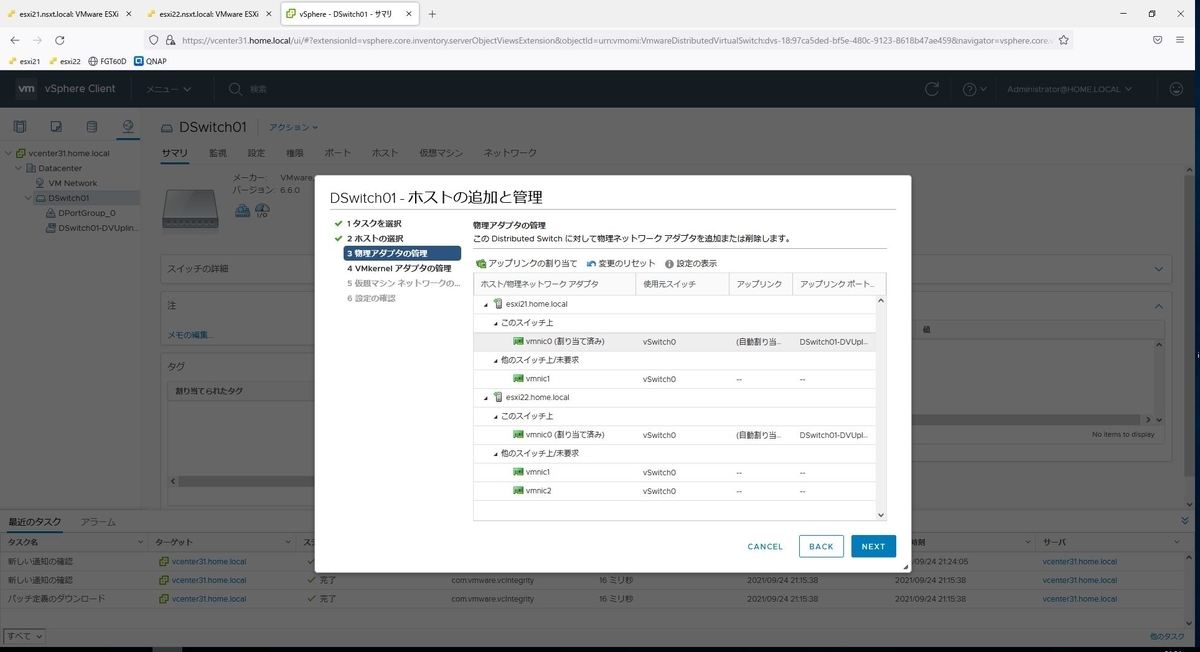
Task: Click the vSphere refresh icon
Action: [x=932, y=89]
